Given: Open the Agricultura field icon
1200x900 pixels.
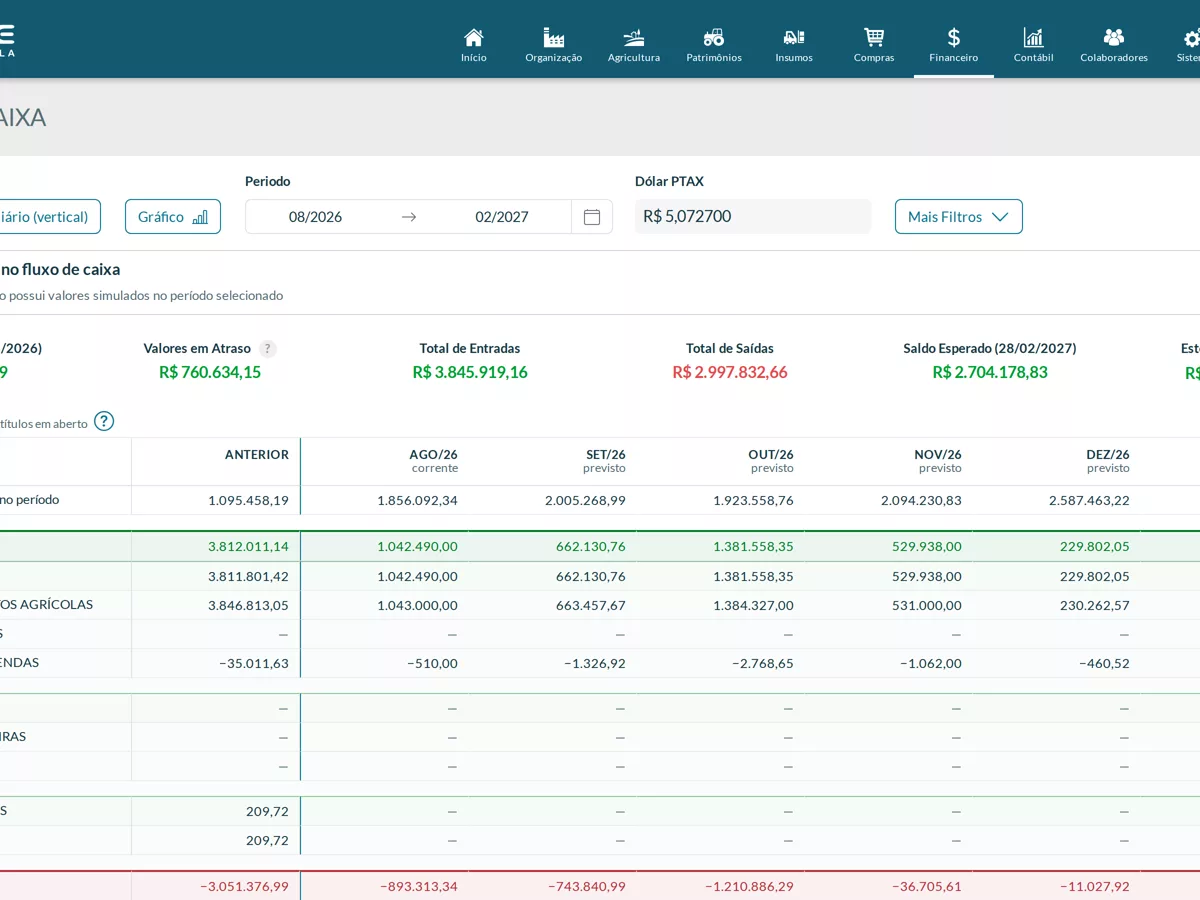Looking at the screenshot, I should 634,38.
